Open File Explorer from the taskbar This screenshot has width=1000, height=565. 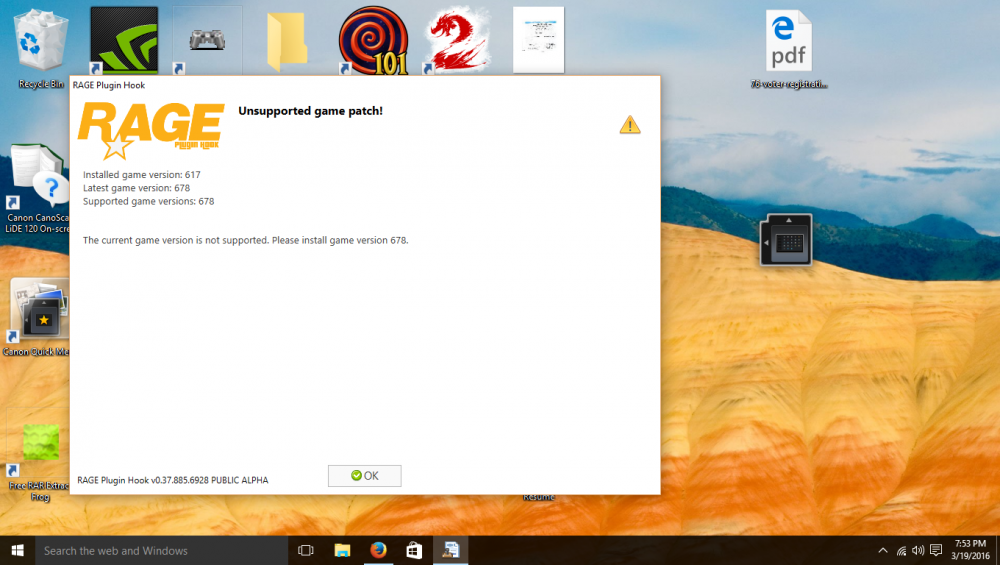click(x=342, y=550)
